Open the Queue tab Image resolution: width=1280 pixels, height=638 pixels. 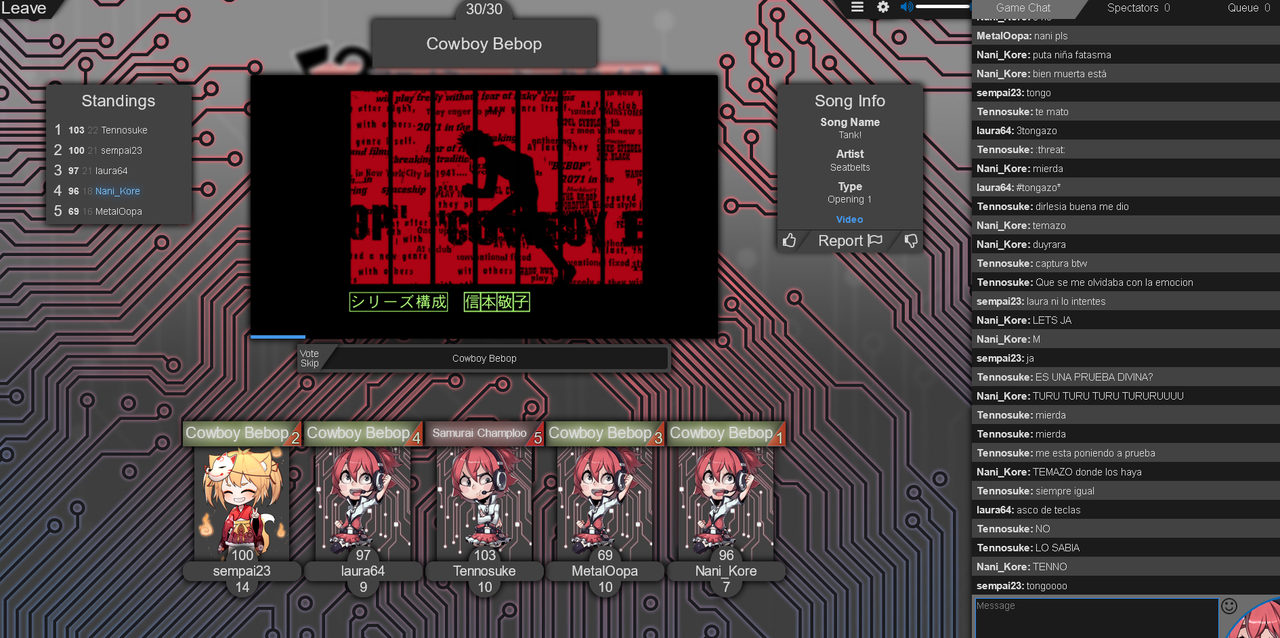[1250, 8]
